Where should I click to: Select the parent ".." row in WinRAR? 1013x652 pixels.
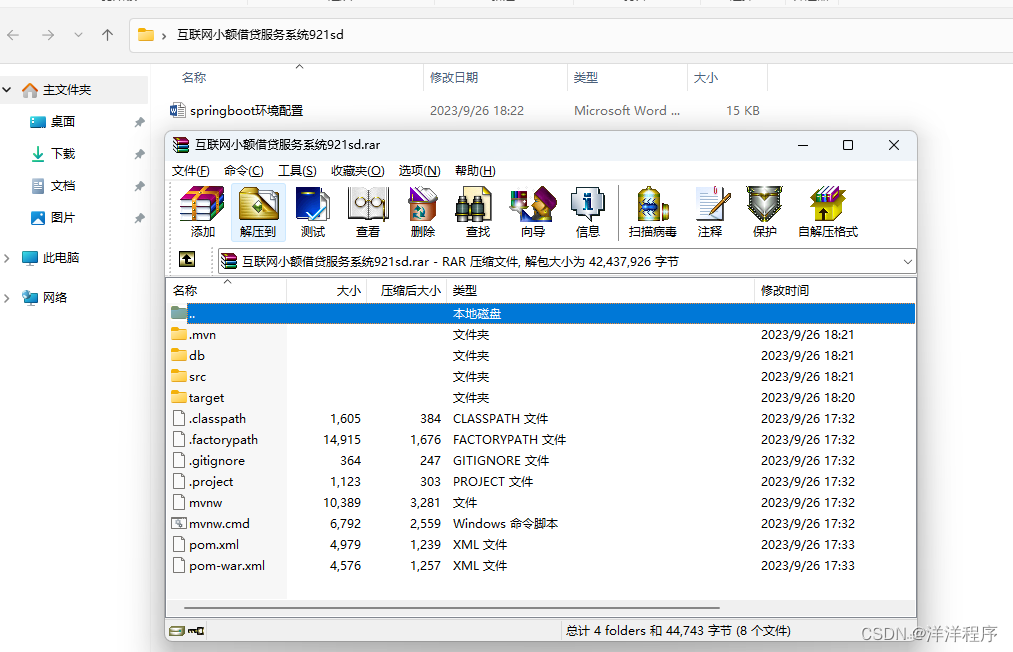tap(541, 313)
